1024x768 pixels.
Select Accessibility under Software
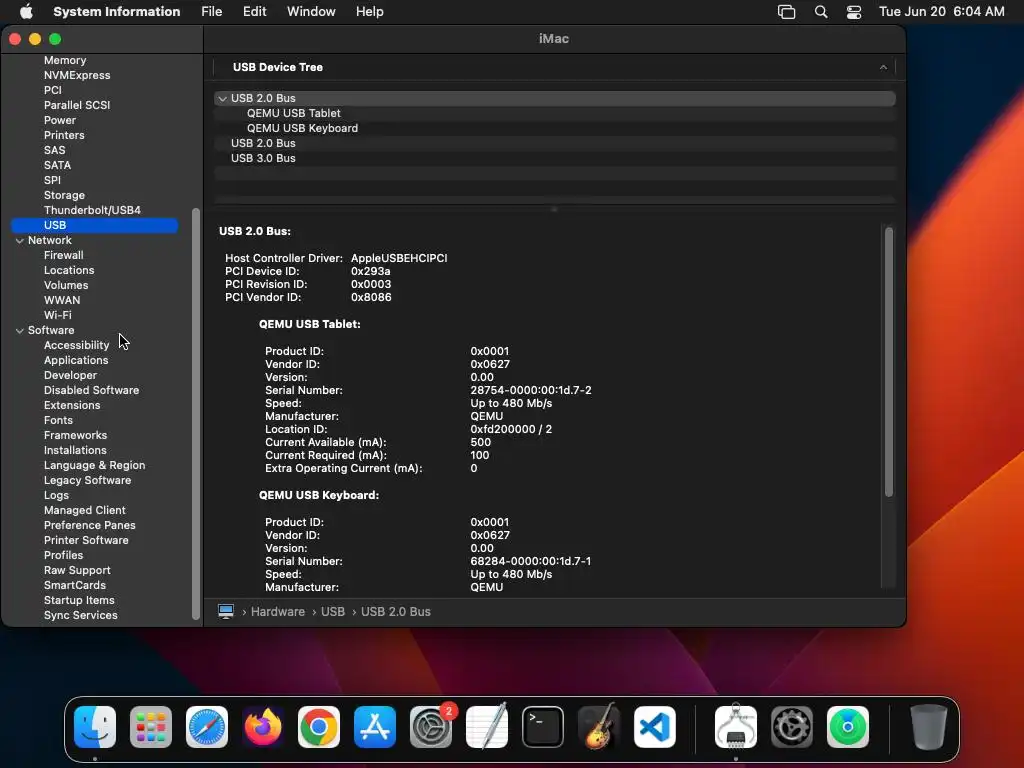[x=76, y=345]
